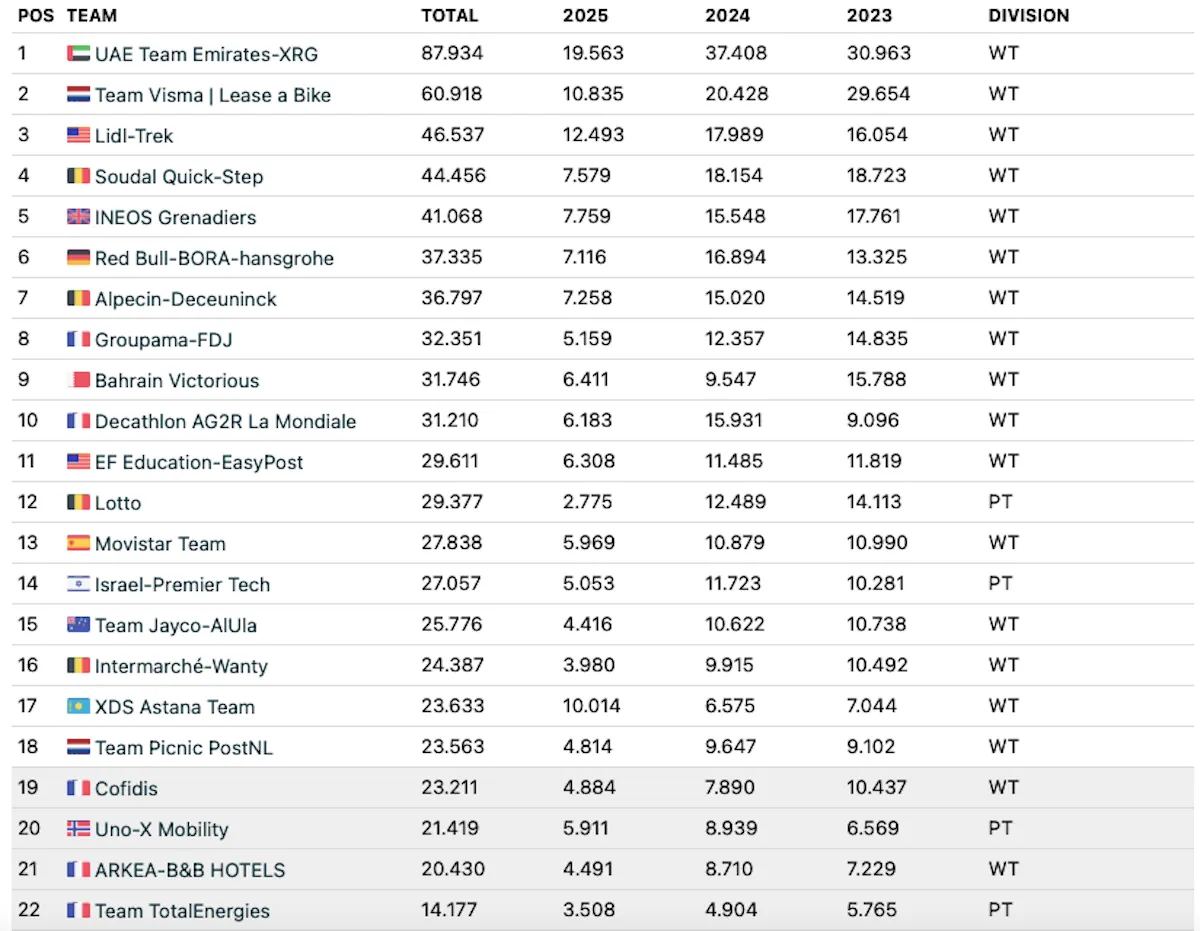
Task: Open the Bahrain Victorious team link
Action: (x=177, y=380)
